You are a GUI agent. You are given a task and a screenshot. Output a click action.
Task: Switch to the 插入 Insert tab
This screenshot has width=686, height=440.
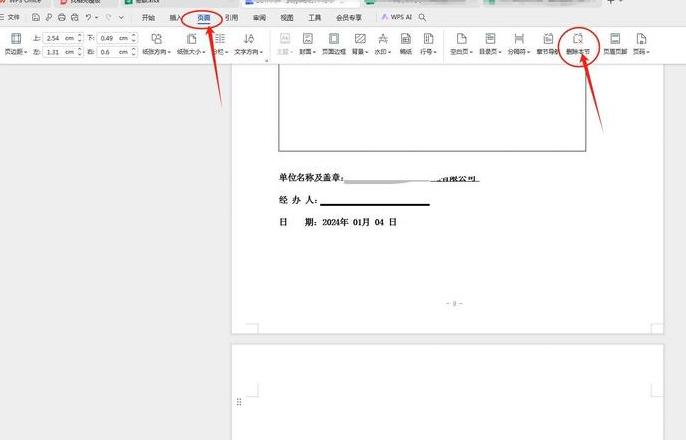pyautogui.click(x=175, y=18)
